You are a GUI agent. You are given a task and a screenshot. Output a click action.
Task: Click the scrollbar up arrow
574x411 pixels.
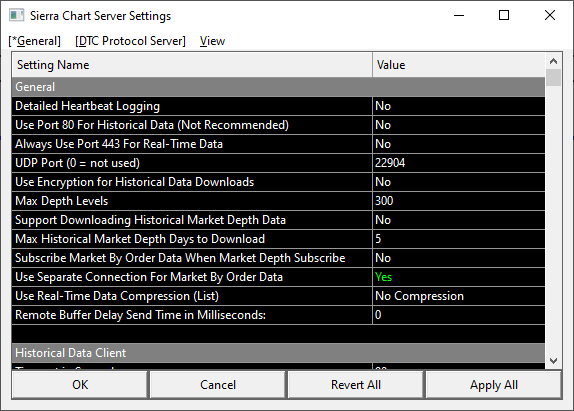click(554, 61)
